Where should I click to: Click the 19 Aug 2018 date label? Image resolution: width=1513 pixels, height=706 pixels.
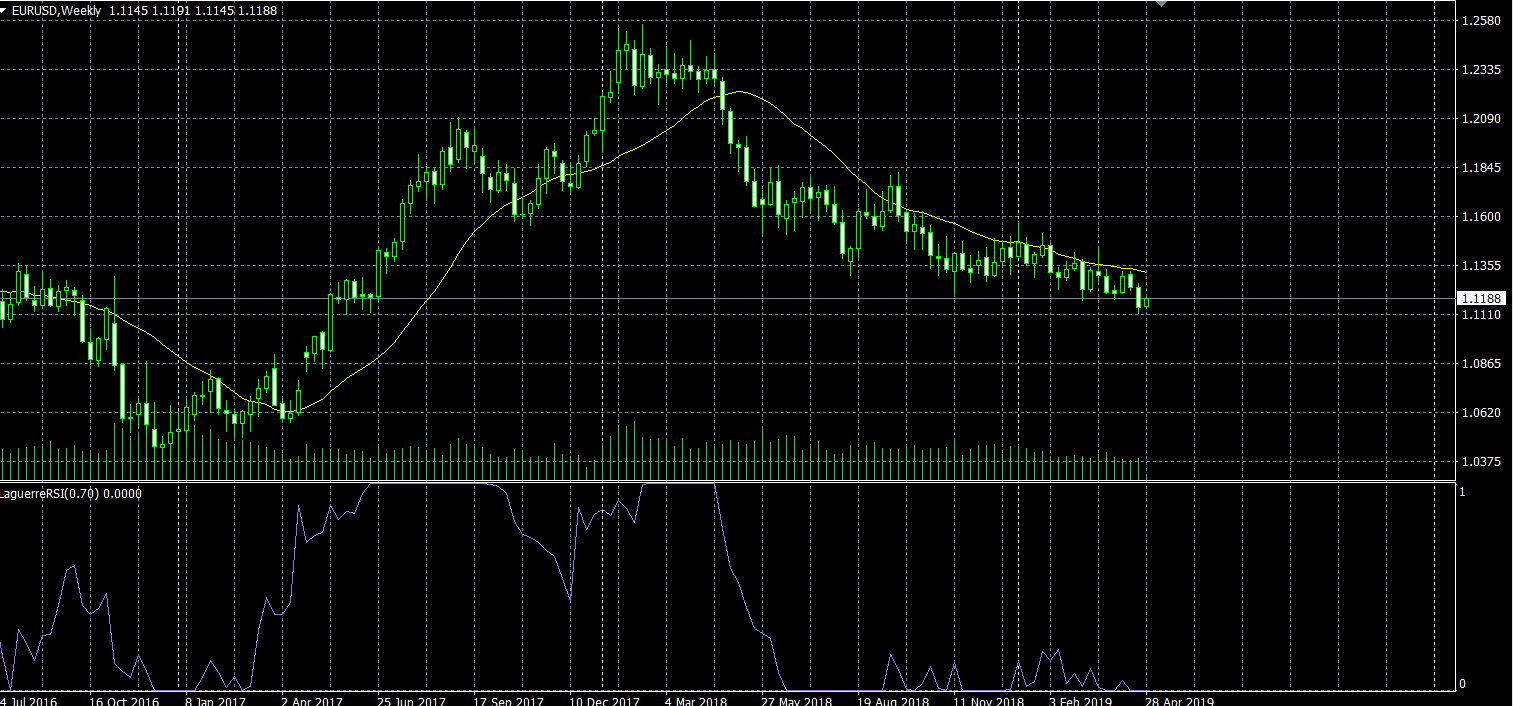click(x=894, y=701)
